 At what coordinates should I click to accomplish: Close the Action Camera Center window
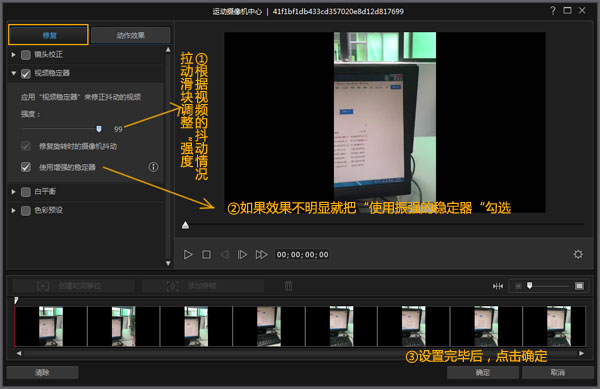(x=582, y=11)
